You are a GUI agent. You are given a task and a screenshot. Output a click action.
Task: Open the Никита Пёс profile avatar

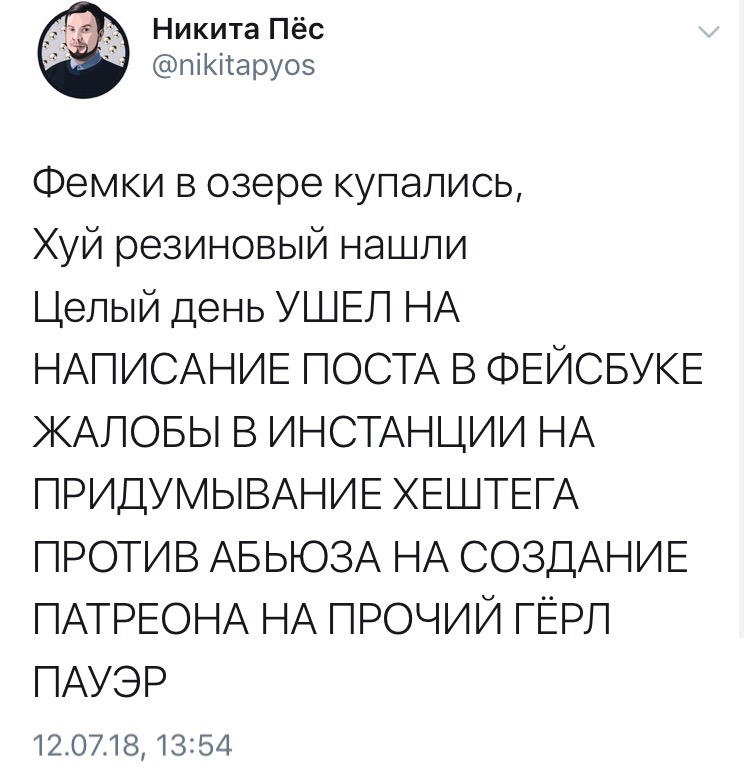click(x=83, y=53)
